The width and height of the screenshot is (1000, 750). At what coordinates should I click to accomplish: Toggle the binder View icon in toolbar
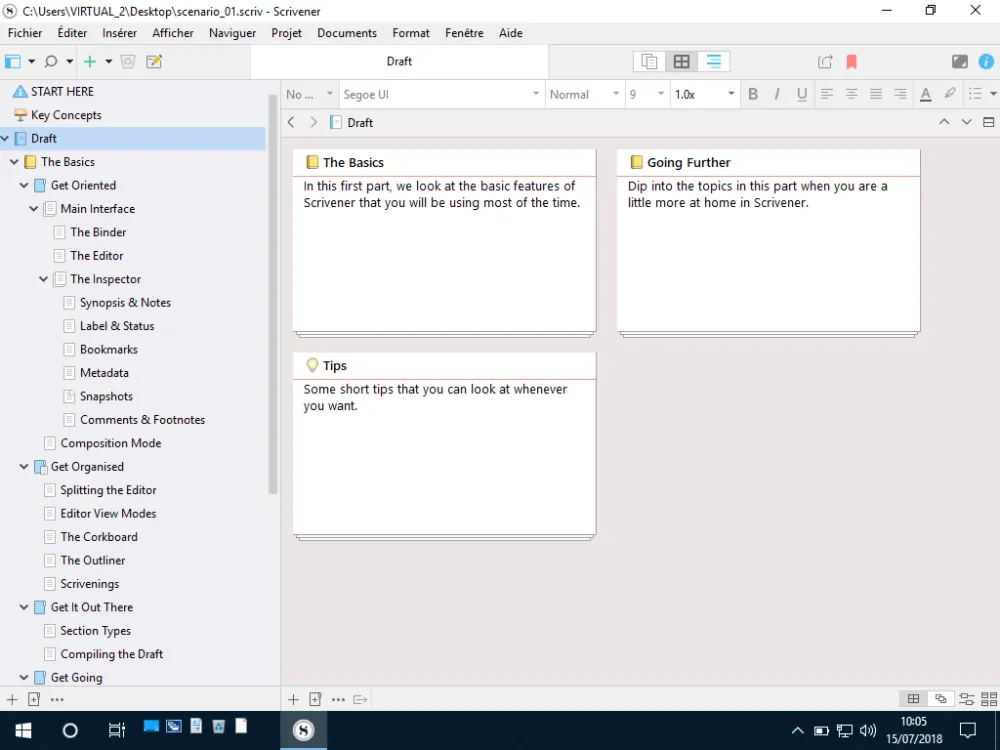pos(13,62)
